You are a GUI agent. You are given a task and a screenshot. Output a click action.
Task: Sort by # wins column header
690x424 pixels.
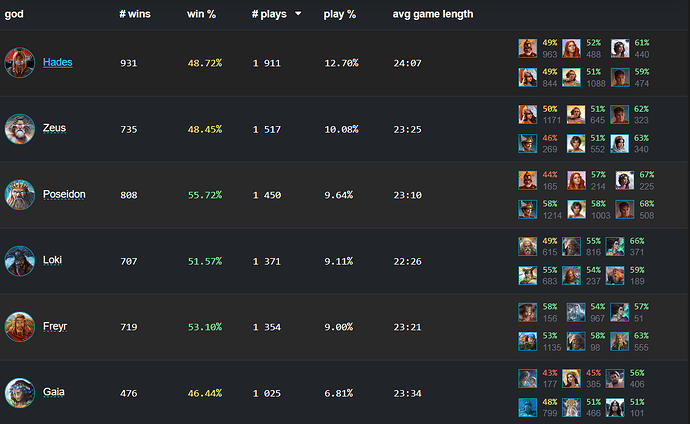pyautogui.click(x=135, y=14)
